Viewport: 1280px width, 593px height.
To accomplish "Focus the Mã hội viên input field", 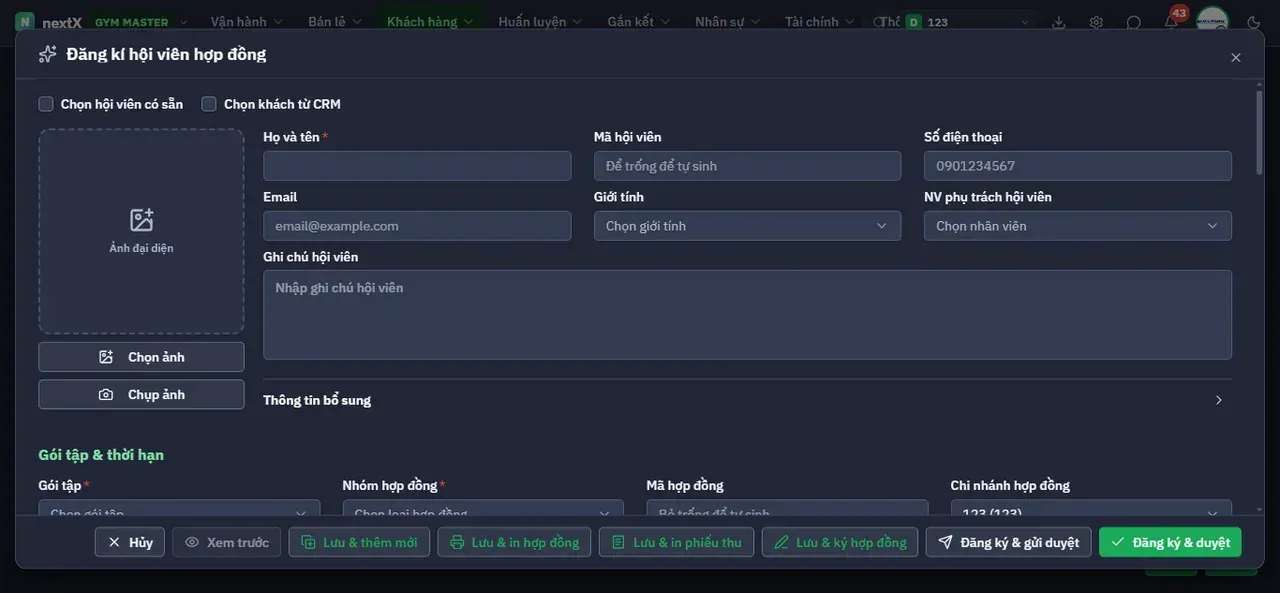I will (x=747, y=166).
